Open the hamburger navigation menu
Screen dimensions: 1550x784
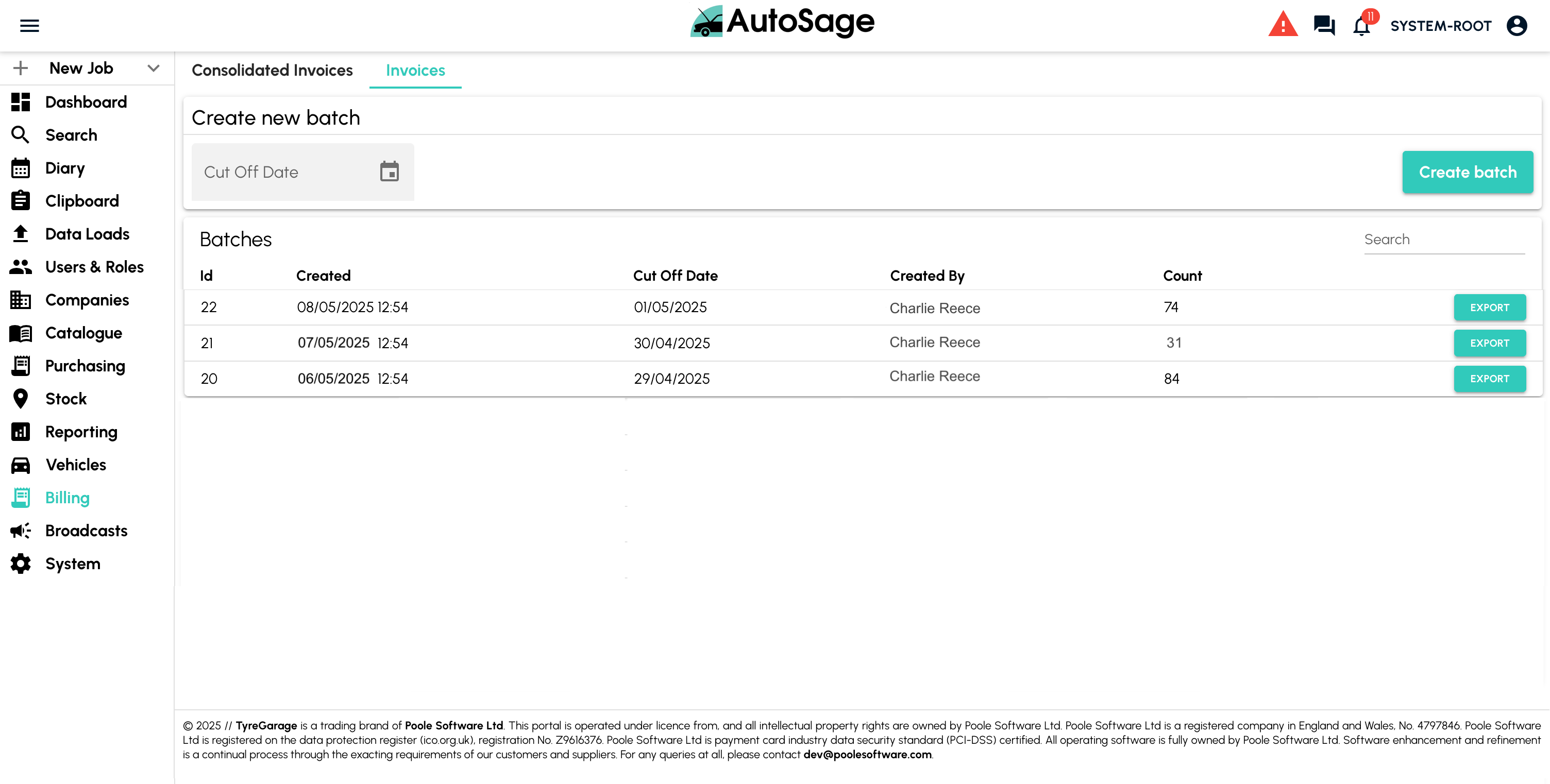[29, 25]
